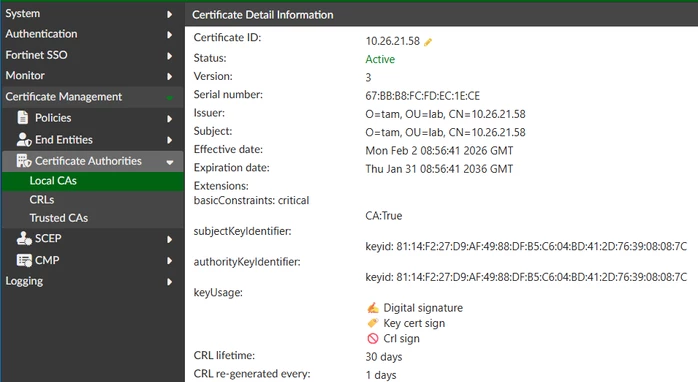Image resolution: width=698 pixels, height=382 pixels.
Task: Open the Authentication menu
Action: click(x=92, y=34)
